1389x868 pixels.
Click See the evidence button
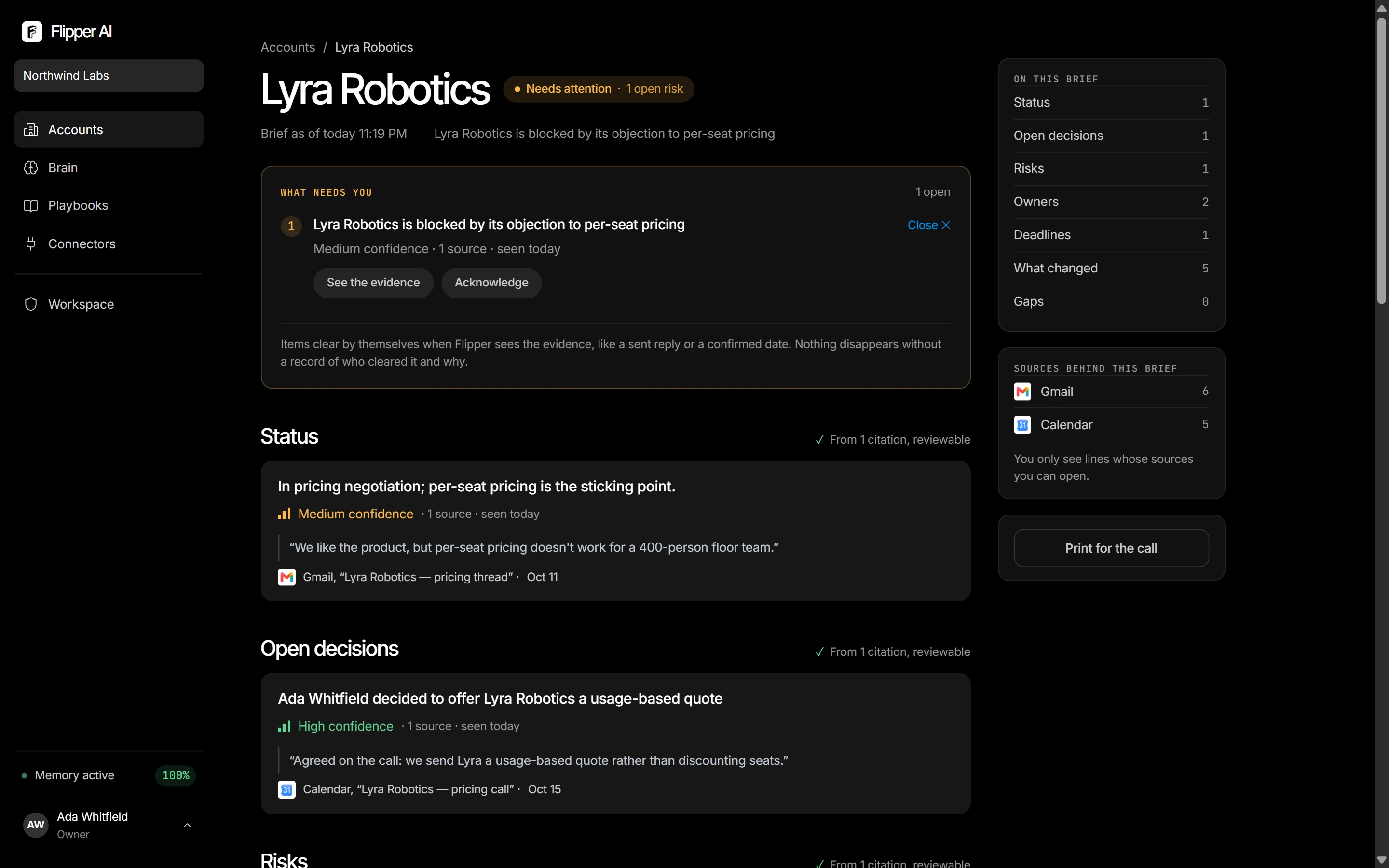pyautogui.click(x=373, y=283)
